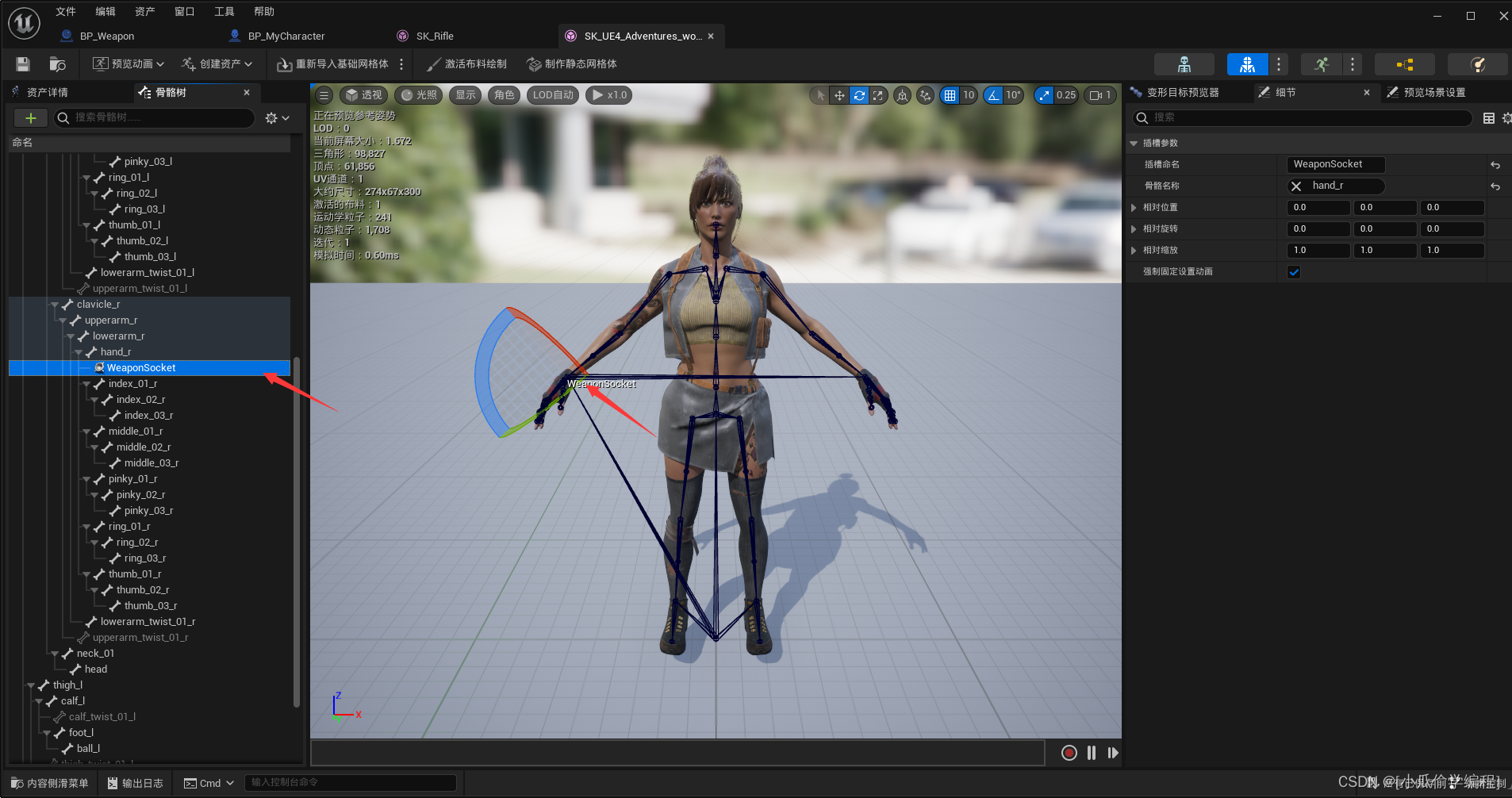The image size is (1512, 798).
Task: Switch to Animation editor mode icon
Action: click(x=1321, y=64)
